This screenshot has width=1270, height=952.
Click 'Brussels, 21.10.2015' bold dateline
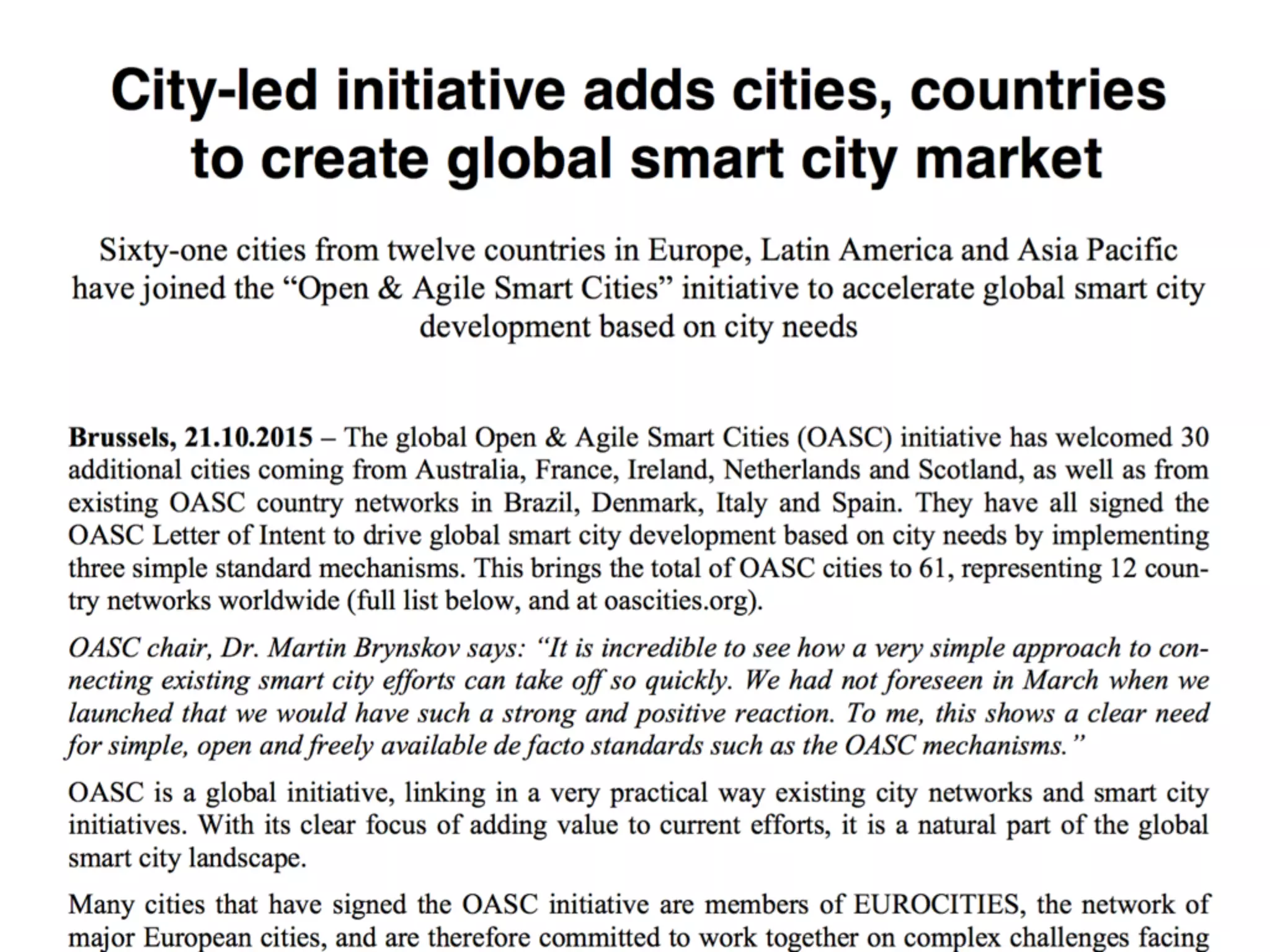pyautogui.click(x=190, y=438)
